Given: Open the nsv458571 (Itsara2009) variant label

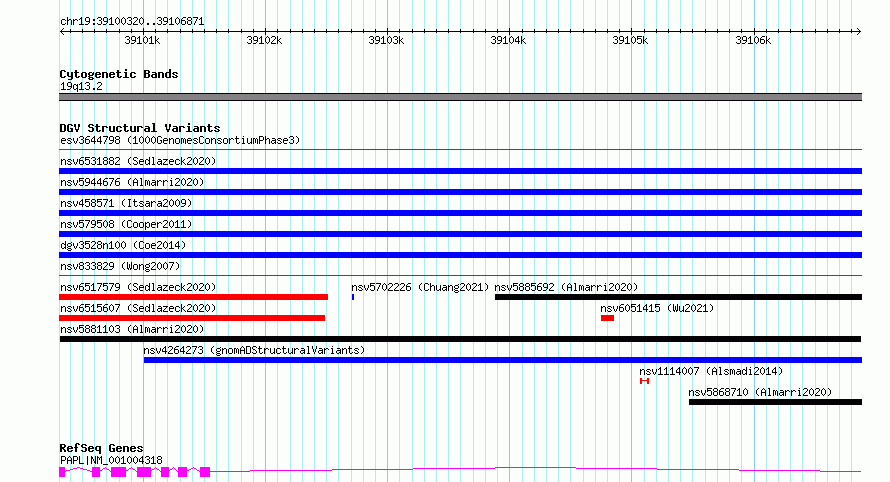Looking at the screenshot, I should point(126,203).
